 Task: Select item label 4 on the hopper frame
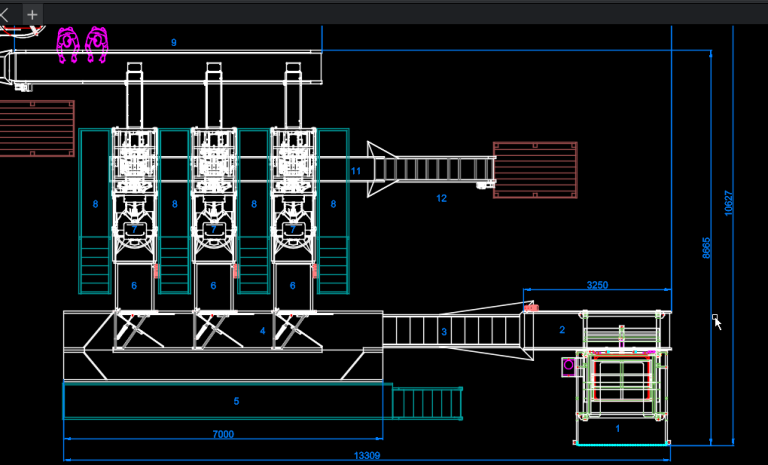[x=263, y=330]
